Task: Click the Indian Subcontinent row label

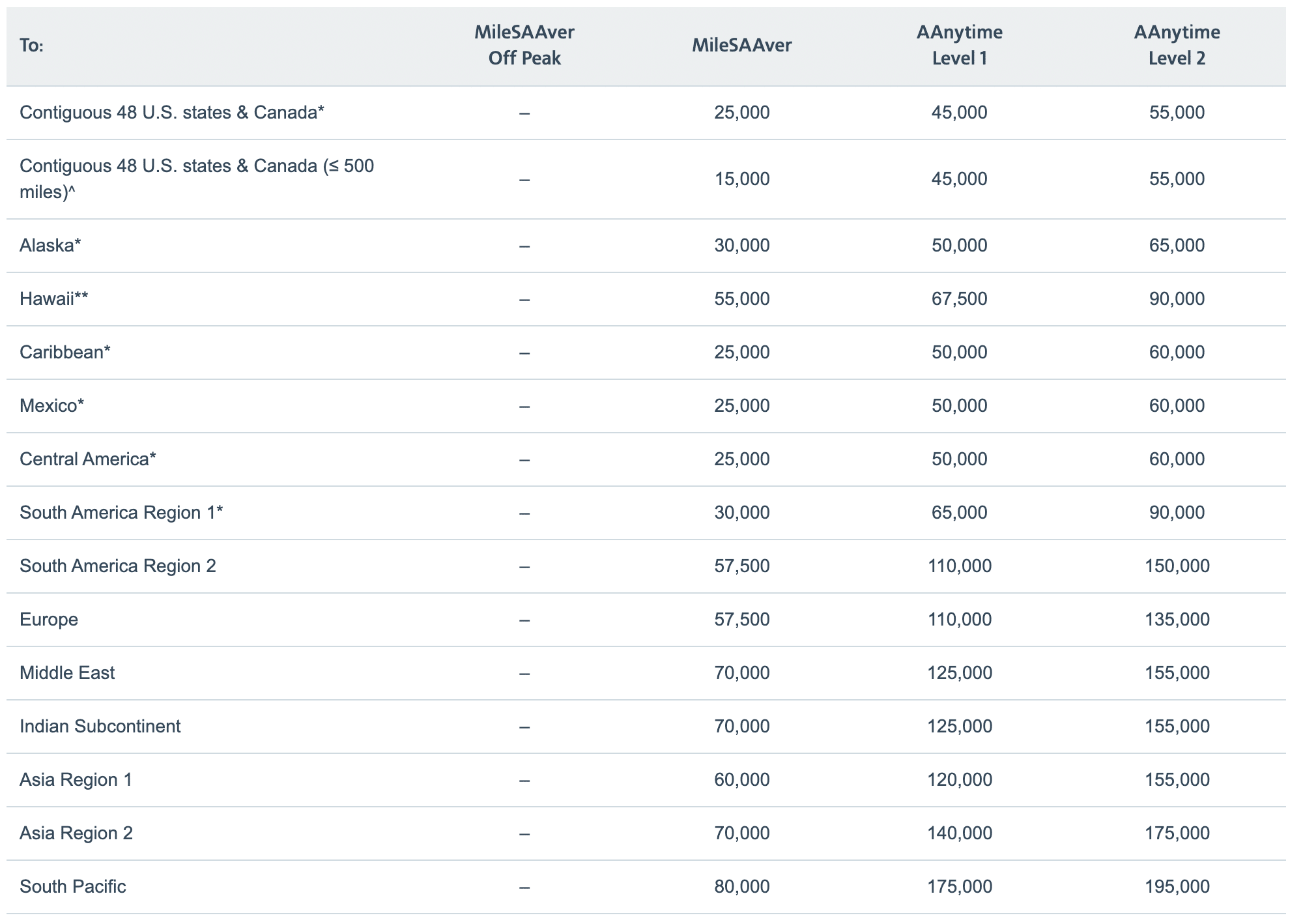Action: point(100,727)
